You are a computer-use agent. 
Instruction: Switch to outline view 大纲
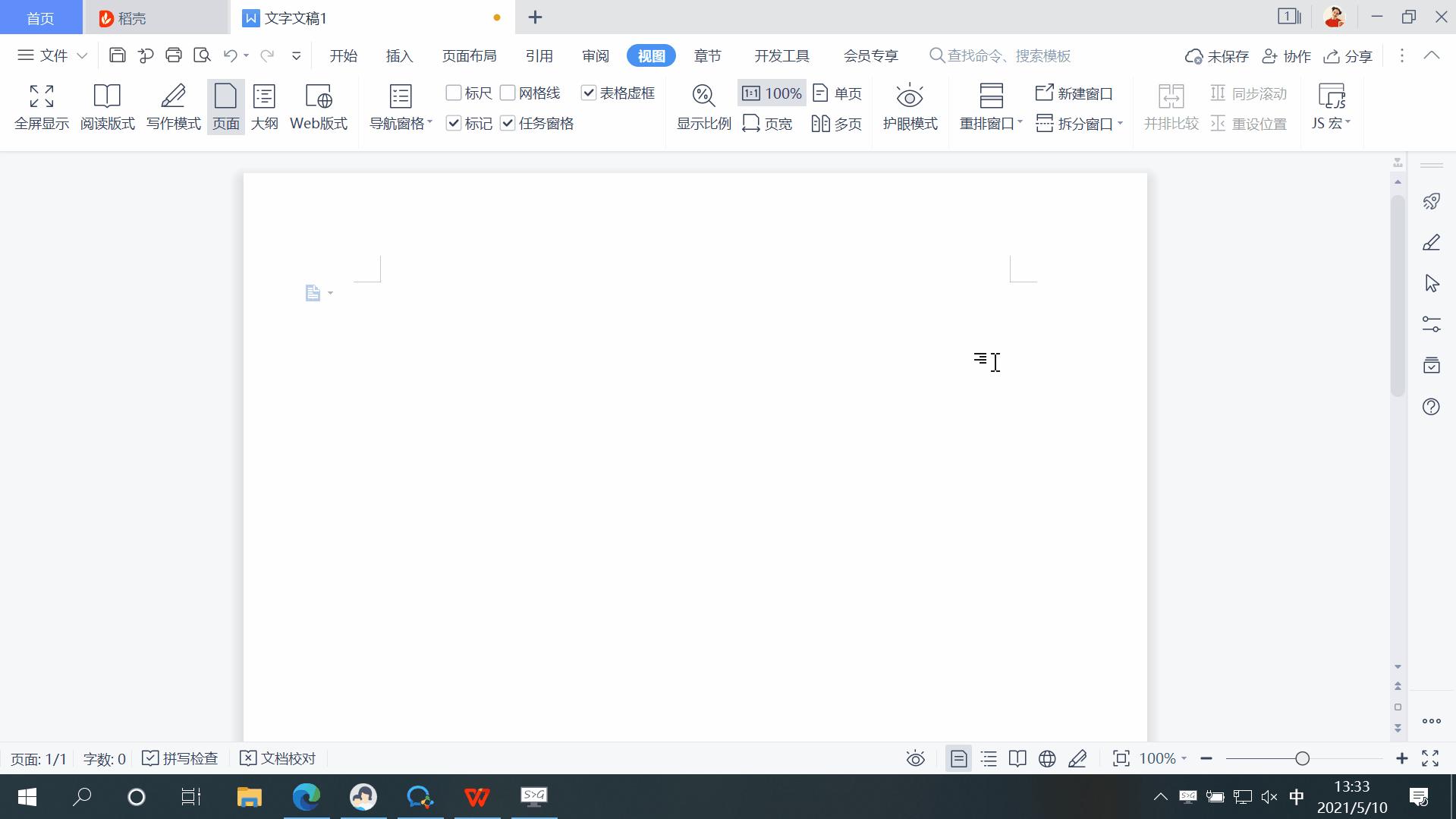point(264,106)
